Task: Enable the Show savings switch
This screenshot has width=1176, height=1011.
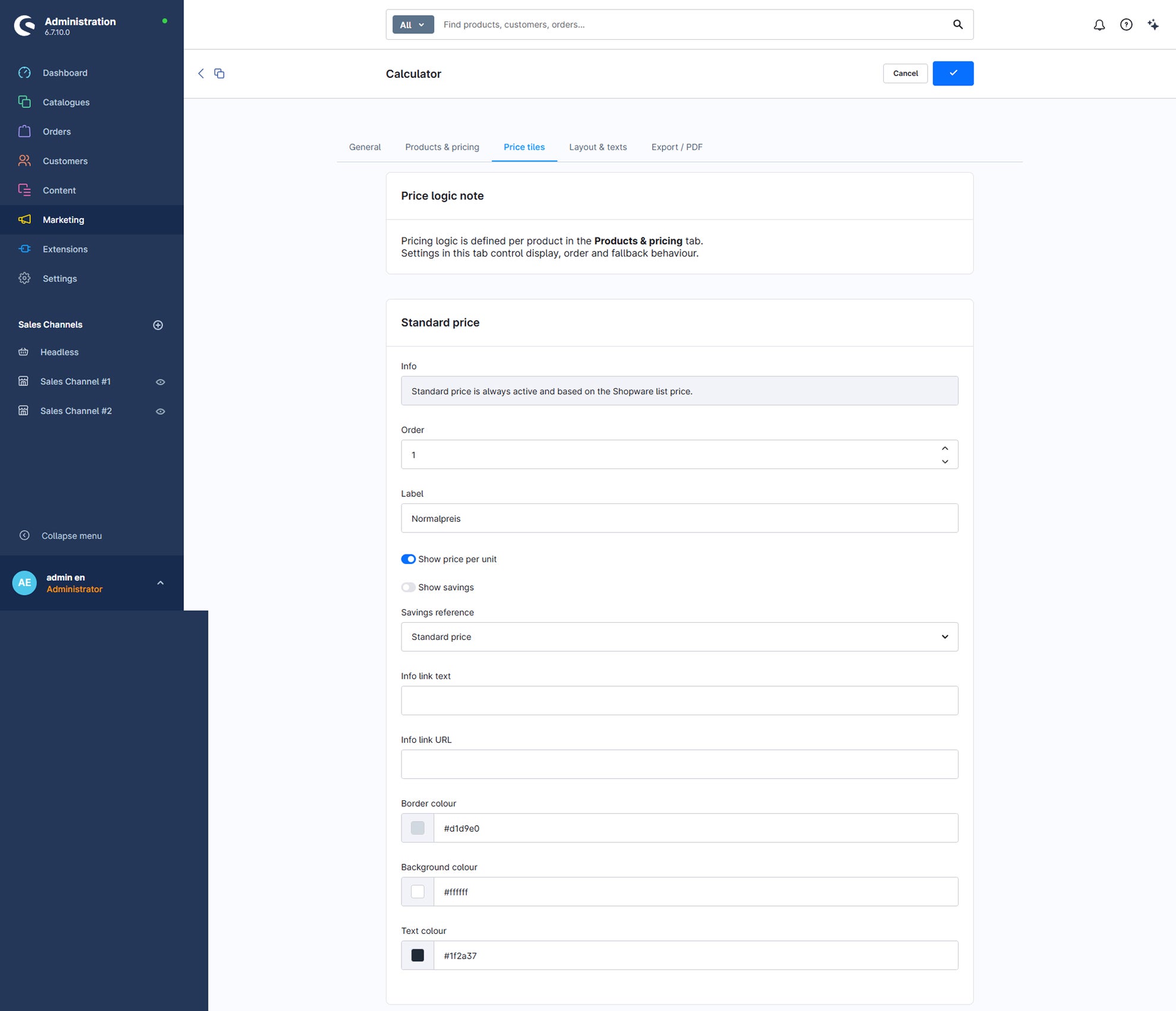Action: click(408, 587)
